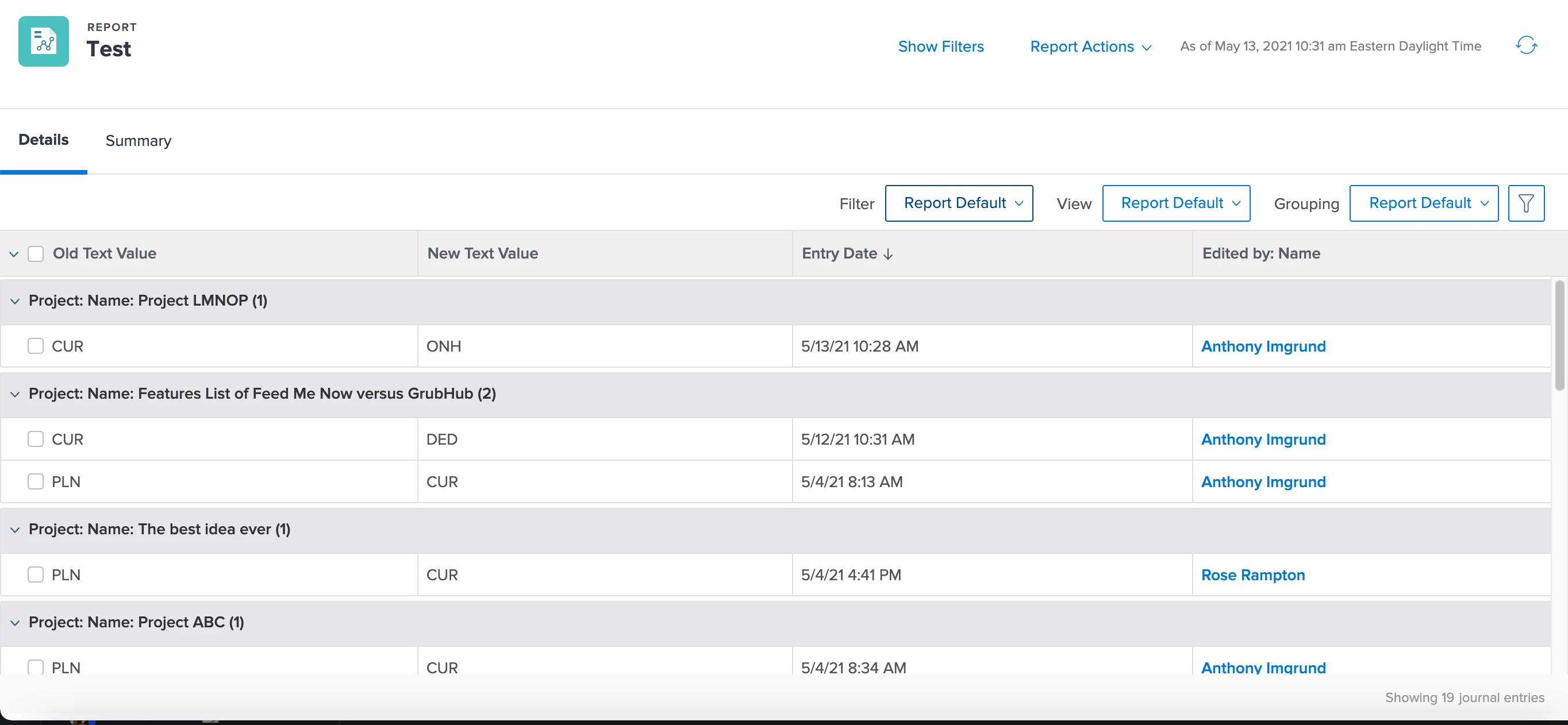Open the quick filter funnel icon
The height and width of the screenshot is (725, 1568).
pyautogui.click(x=1525, y=203)
